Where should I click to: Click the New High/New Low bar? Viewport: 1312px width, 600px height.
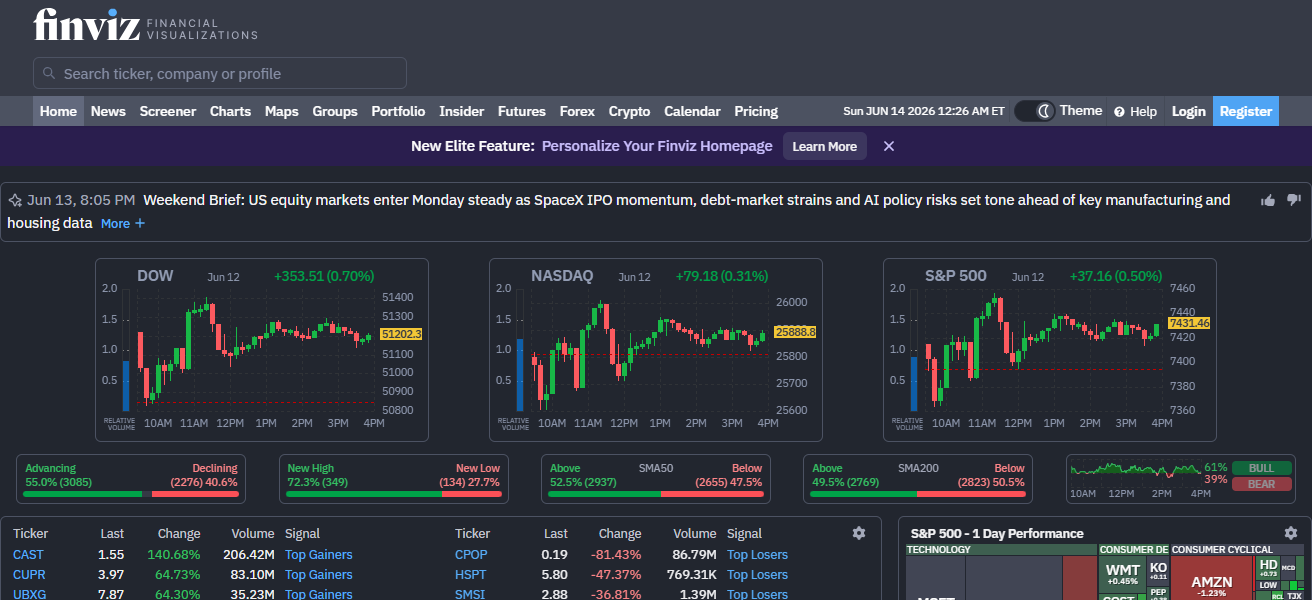(x=393, y=479)
